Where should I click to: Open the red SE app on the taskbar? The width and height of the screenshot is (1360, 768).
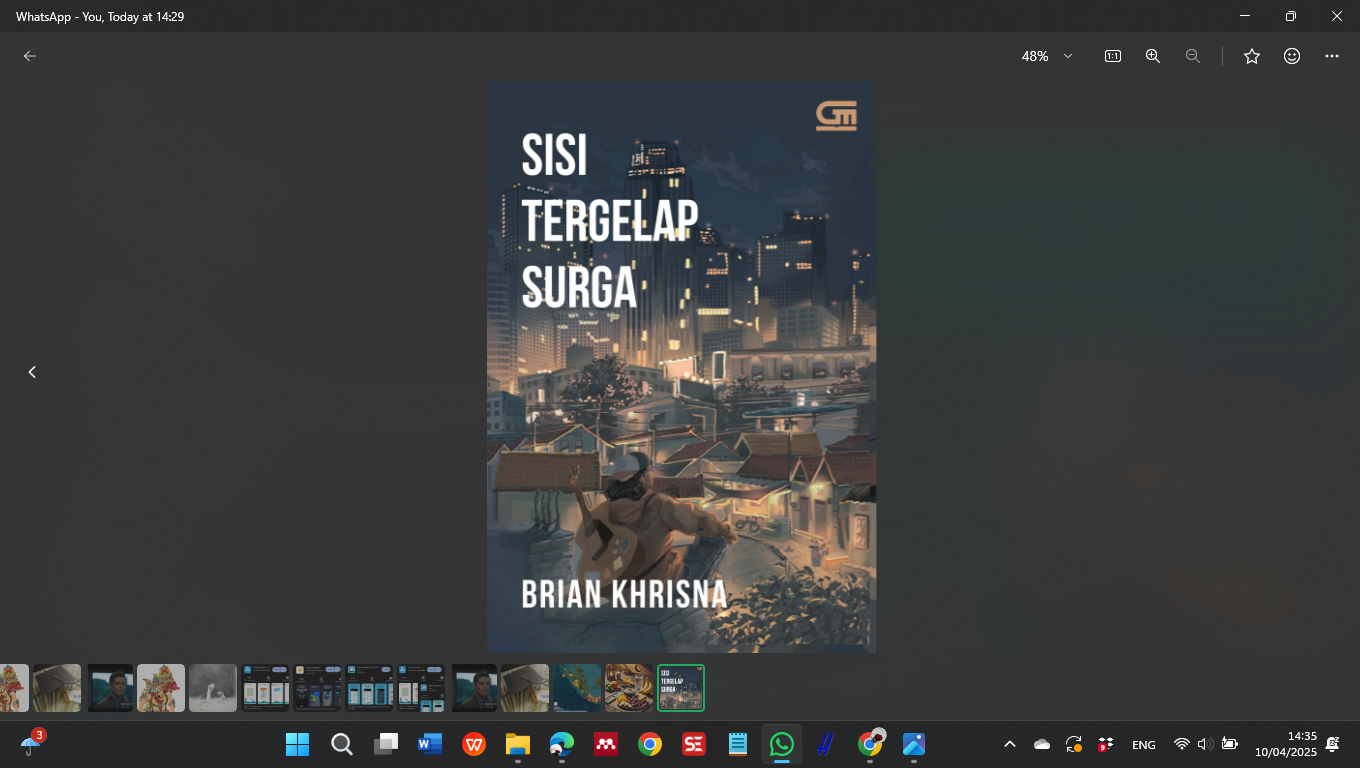click(x=694, y=744)
